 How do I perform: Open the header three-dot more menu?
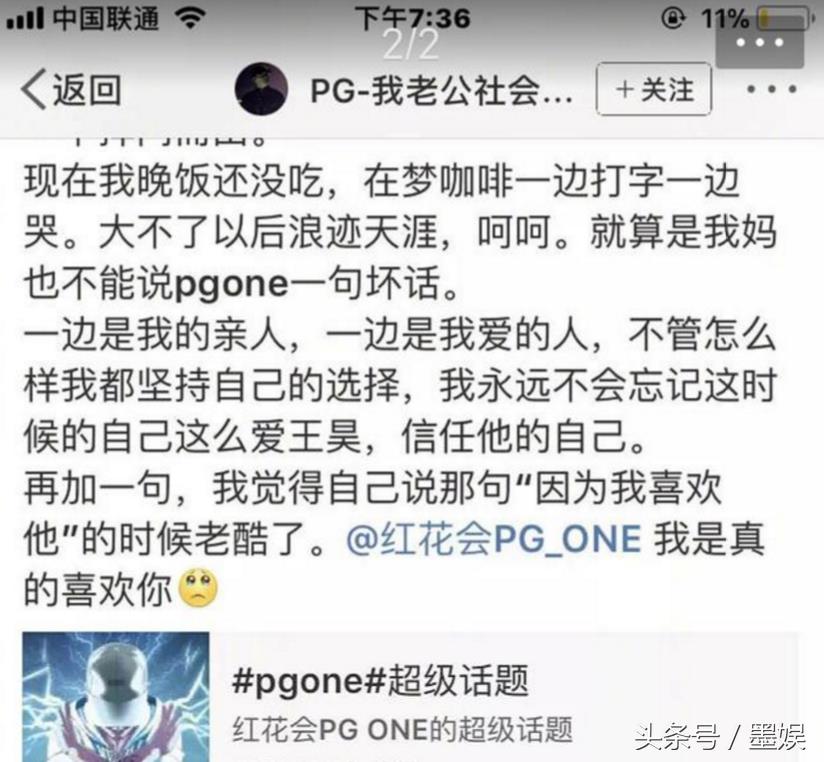coord(771,89)
